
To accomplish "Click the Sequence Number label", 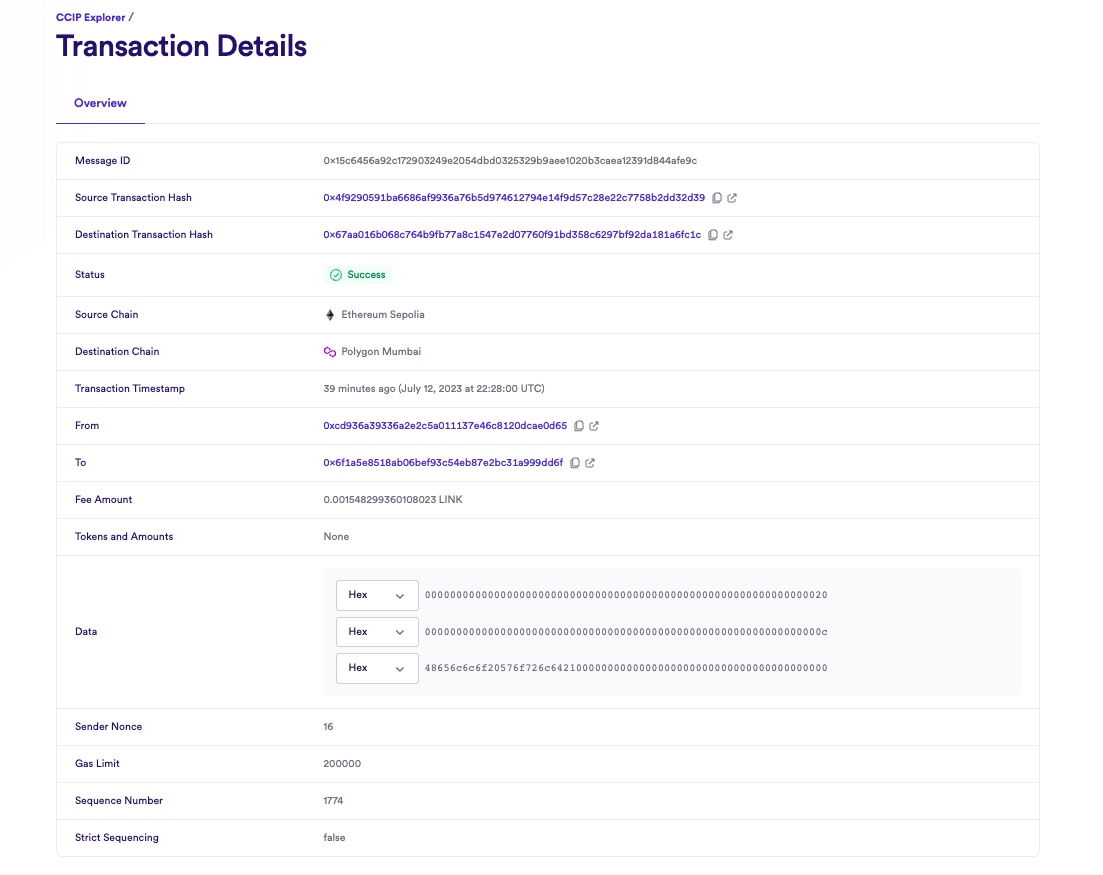I will tap(119, 800).
